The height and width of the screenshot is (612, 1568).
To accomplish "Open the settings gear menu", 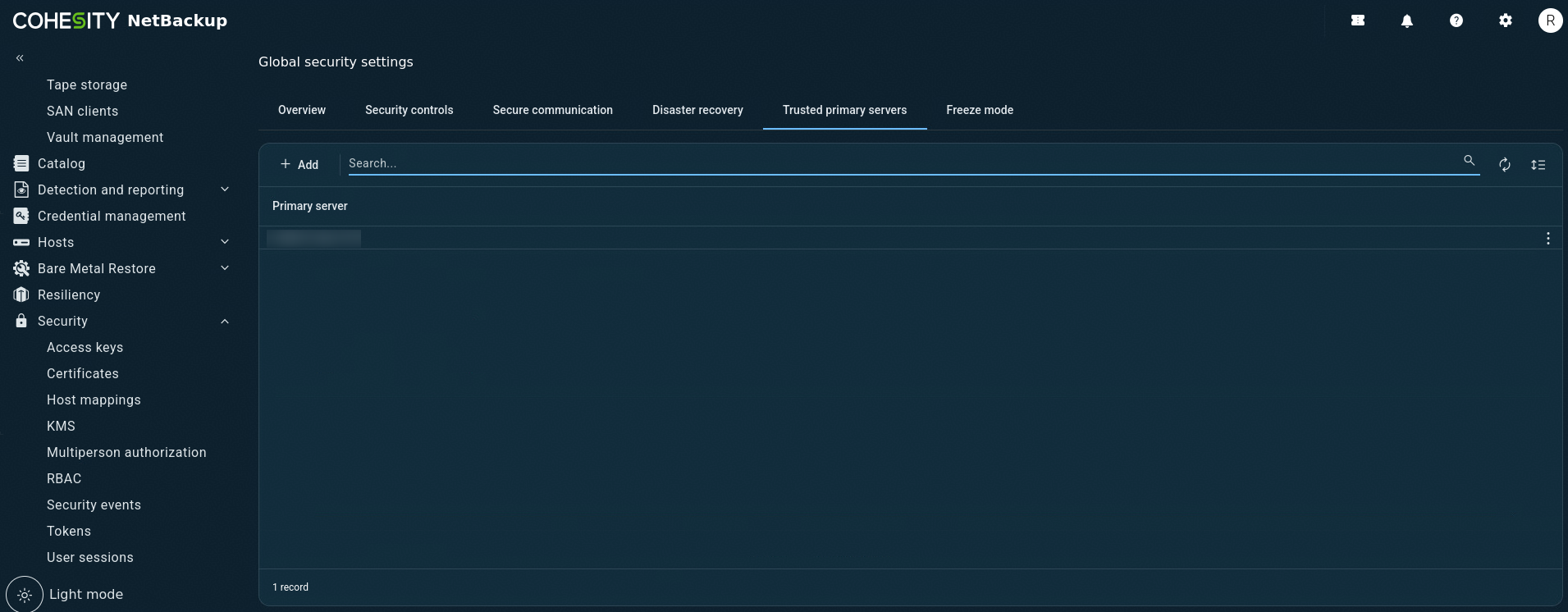I will pos(1506,21).
